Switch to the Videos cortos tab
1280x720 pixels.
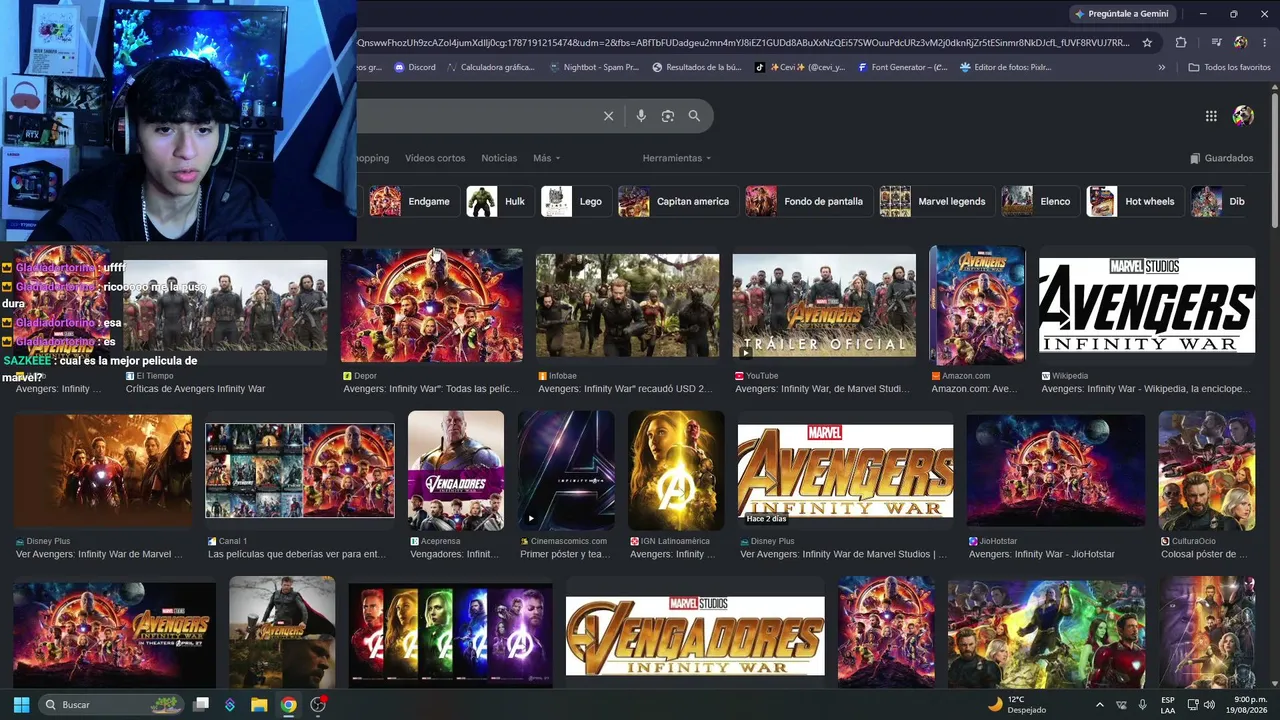(x=435, y=158)
